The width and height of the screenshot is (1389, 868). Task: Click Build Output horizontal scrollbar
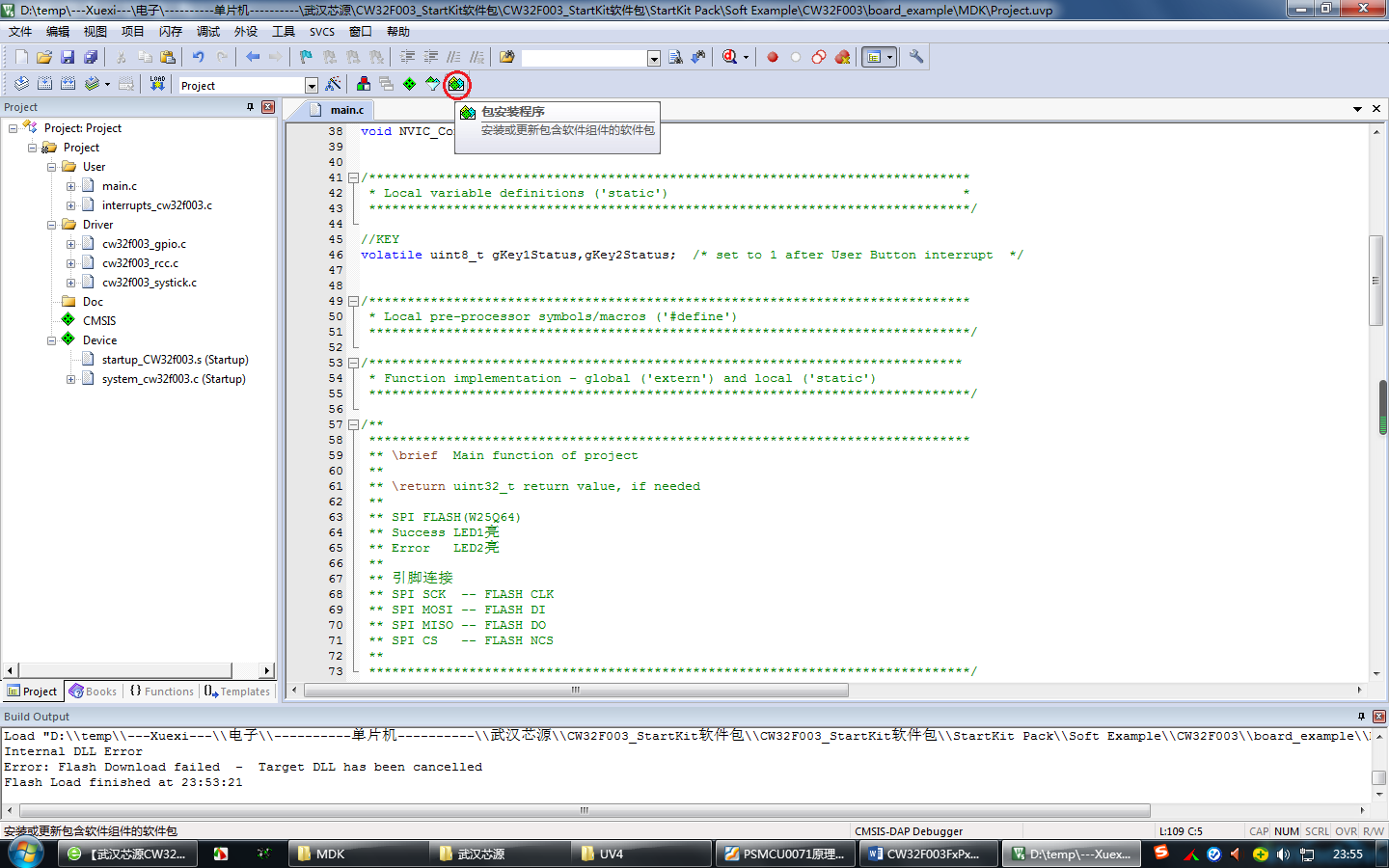pos(584,810)
